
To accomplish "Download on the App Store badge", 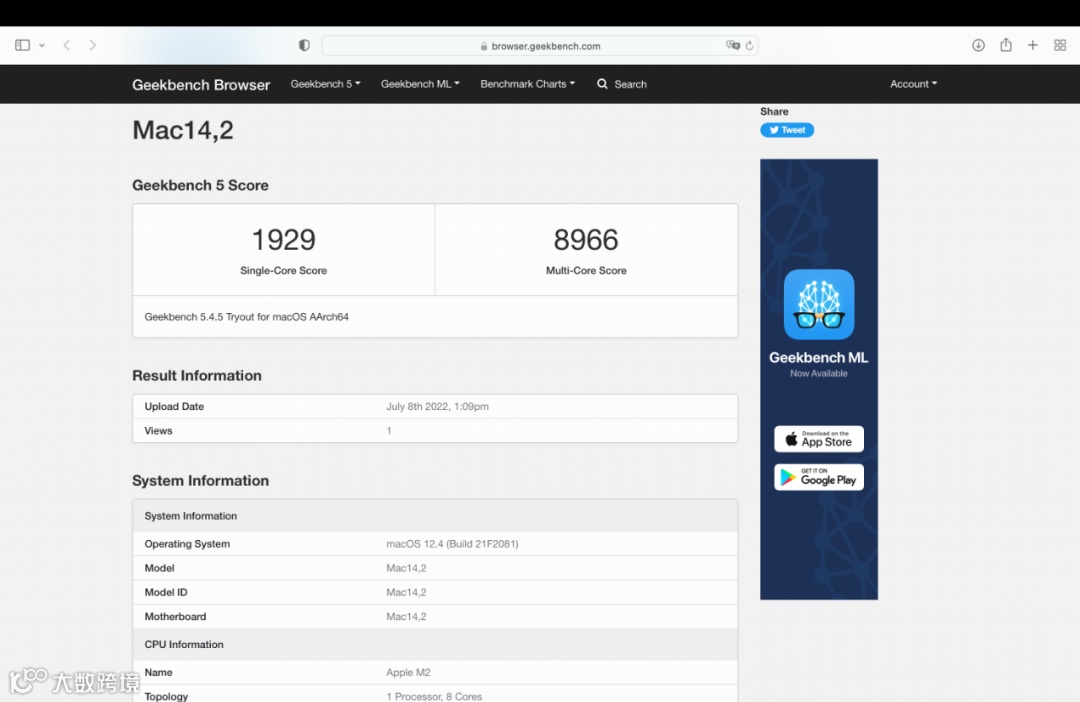I will [x=819, y=439].
